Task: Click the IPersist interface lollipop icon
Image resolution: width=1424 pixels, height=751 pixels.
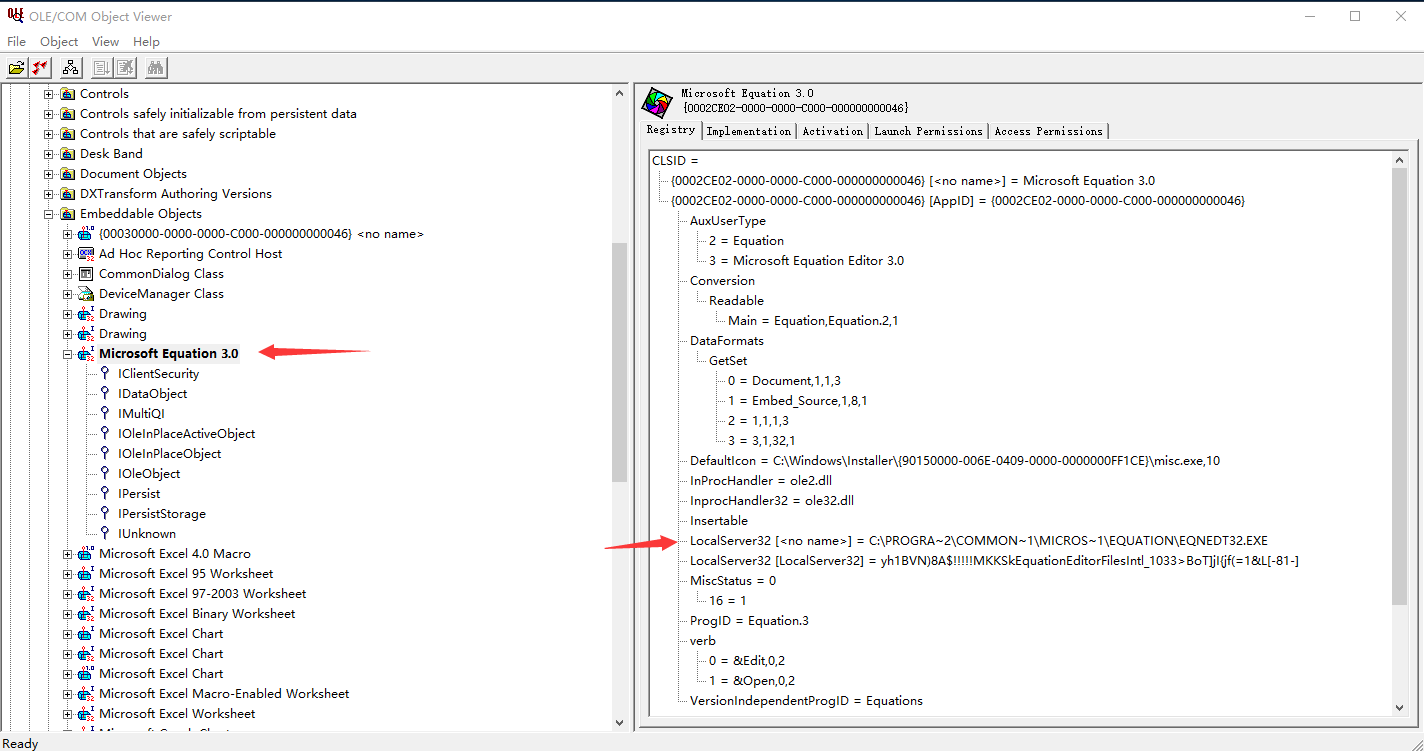Action: [105, 493]
